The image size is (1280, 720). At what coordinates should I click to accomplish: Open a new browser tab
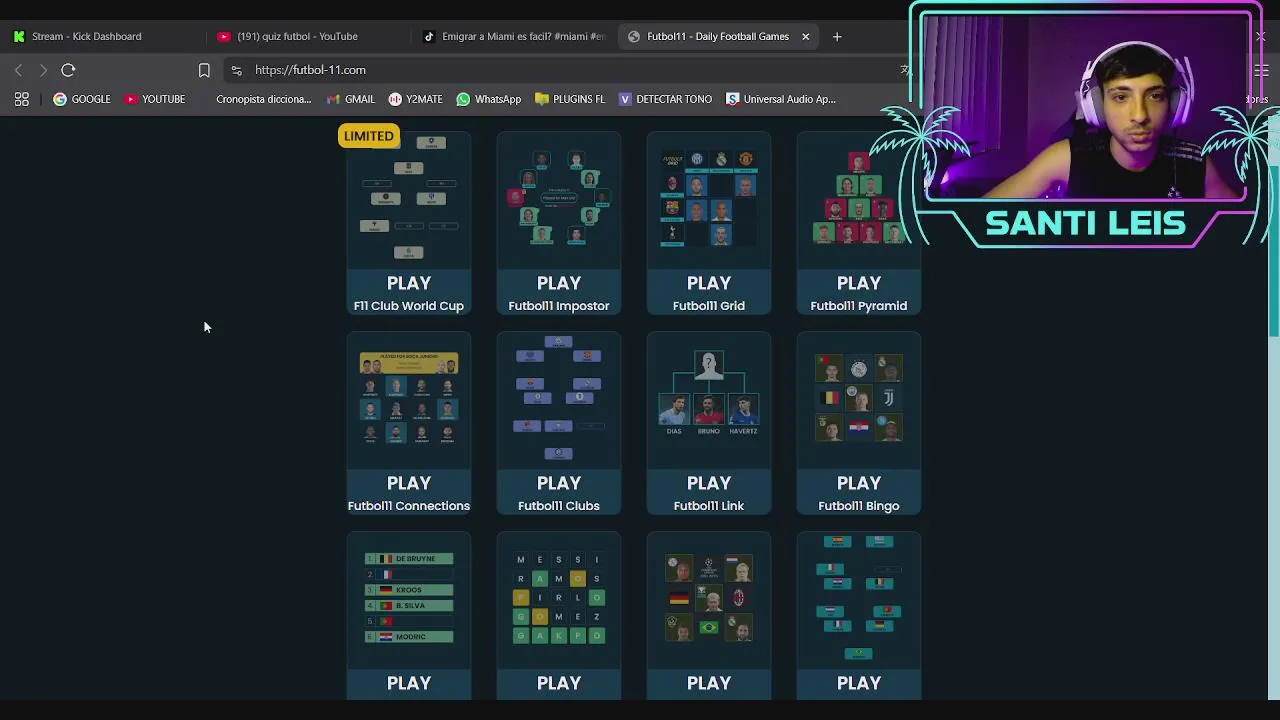coord(837,36)
